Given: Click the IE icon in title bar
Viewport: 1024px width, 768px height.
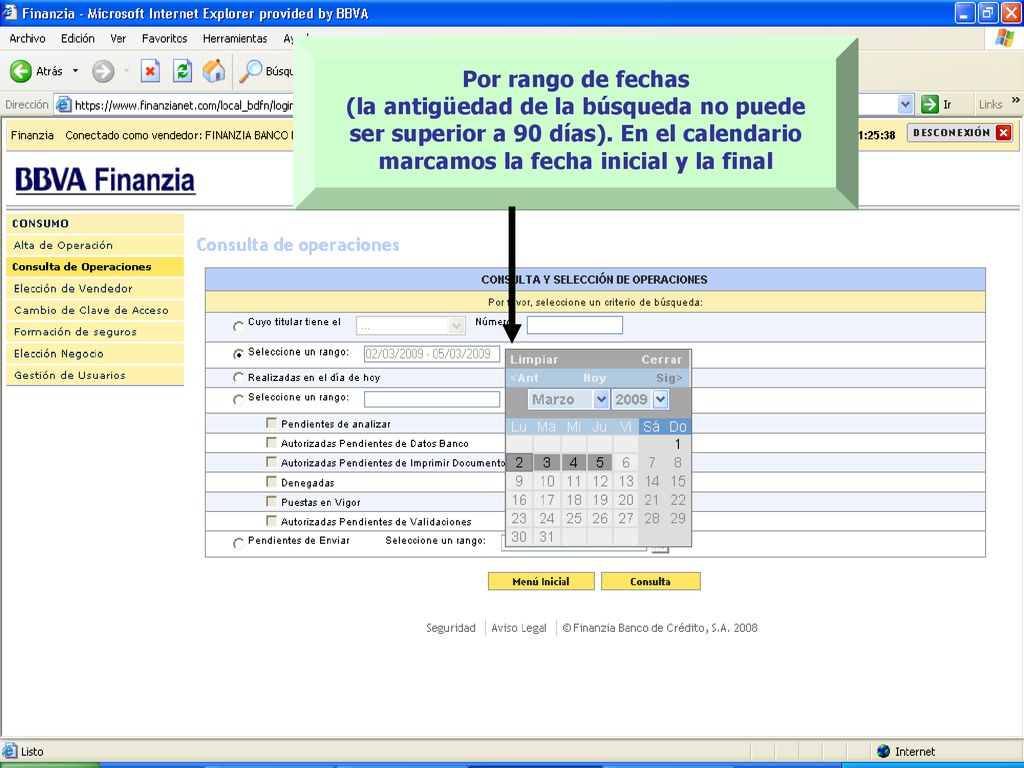Looking at the screenshot, I should 10,13.
